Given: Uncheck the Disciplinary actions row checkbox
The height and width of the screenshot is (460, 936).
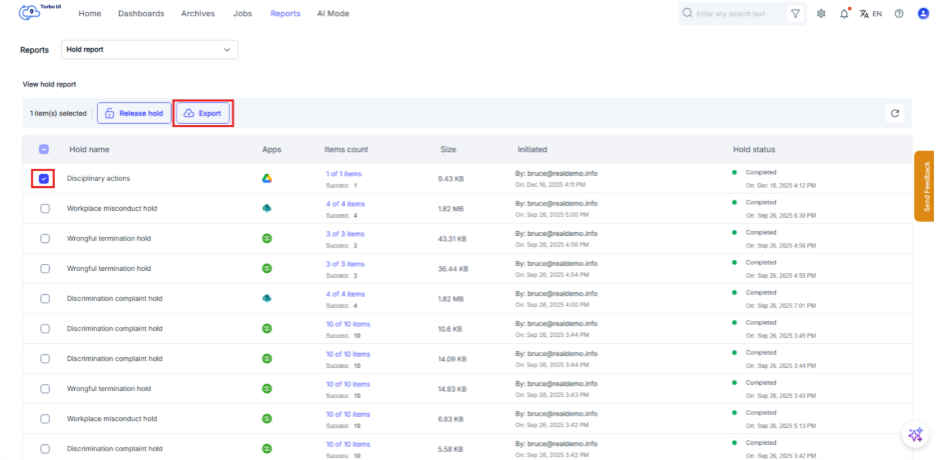Looking at the screenshot, I should 43,179.
